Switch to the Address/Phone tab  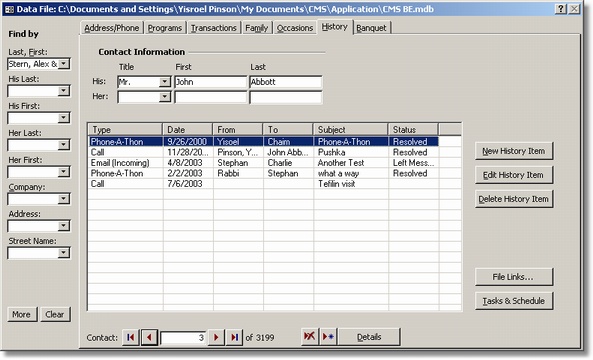click(112, 28)
